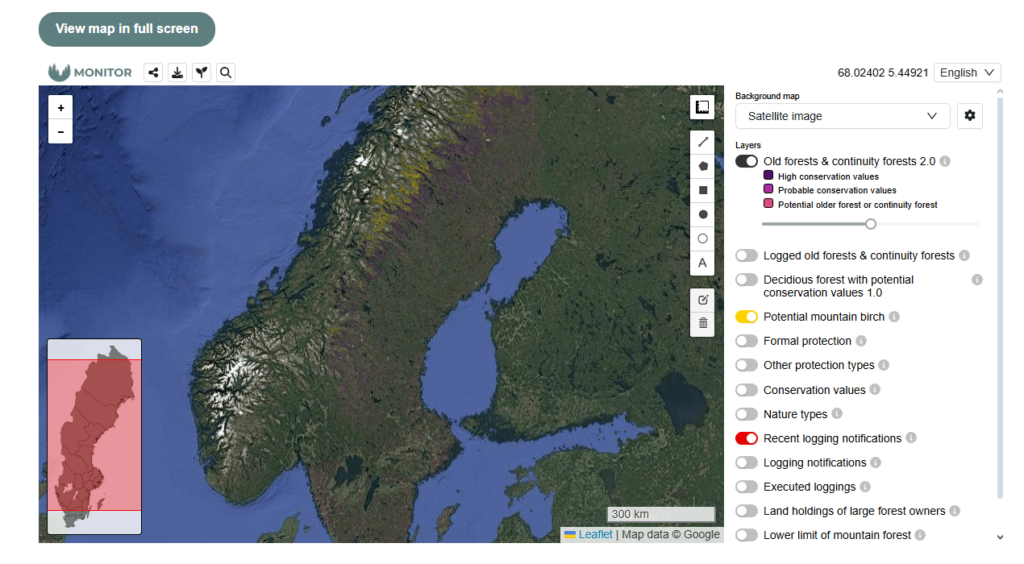Open the map search magnifier
The width and height of the screenshot is (1024, 564).
(x=226, y=72)
